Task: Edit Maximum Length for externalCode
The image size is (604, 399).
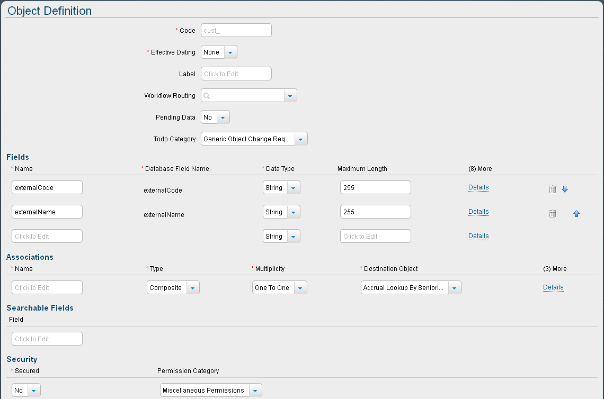Action: pos(375,188)
